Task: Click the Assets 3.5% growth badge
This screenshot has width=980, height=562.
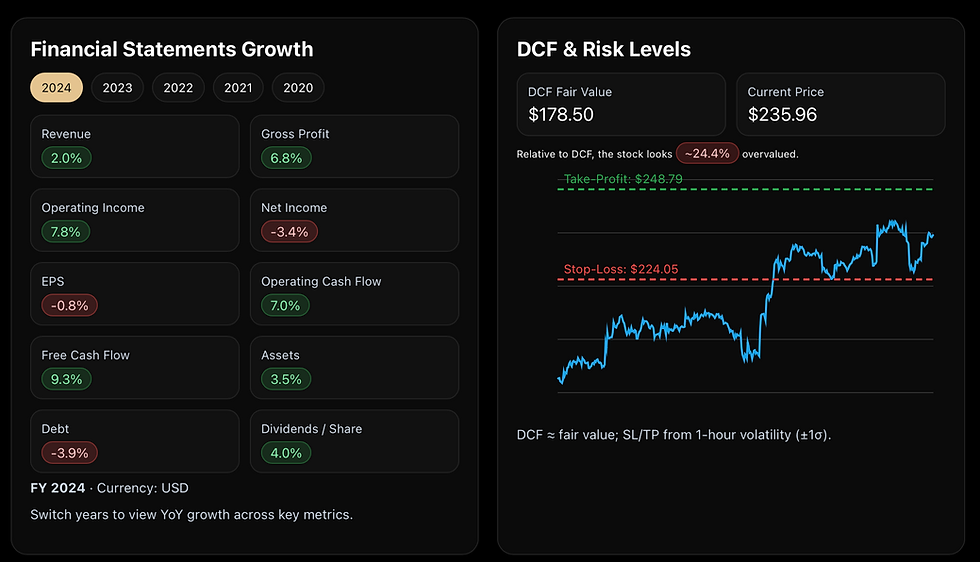Action: click(x=287, y=379)
